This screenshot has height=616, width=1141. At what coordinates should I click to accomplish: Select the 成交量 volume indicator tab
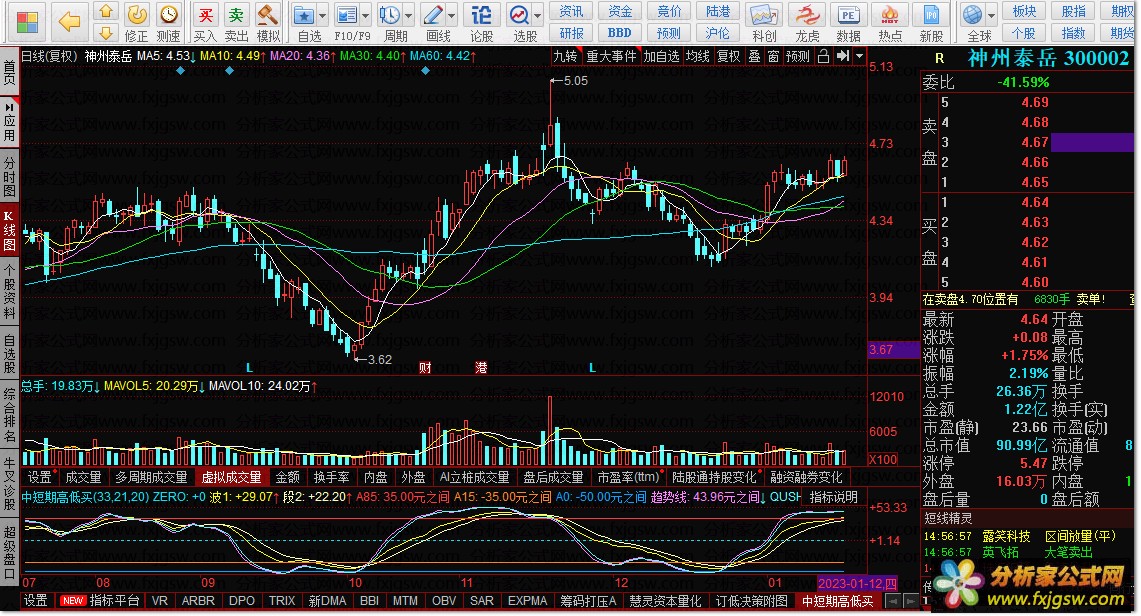click(84, 478)
